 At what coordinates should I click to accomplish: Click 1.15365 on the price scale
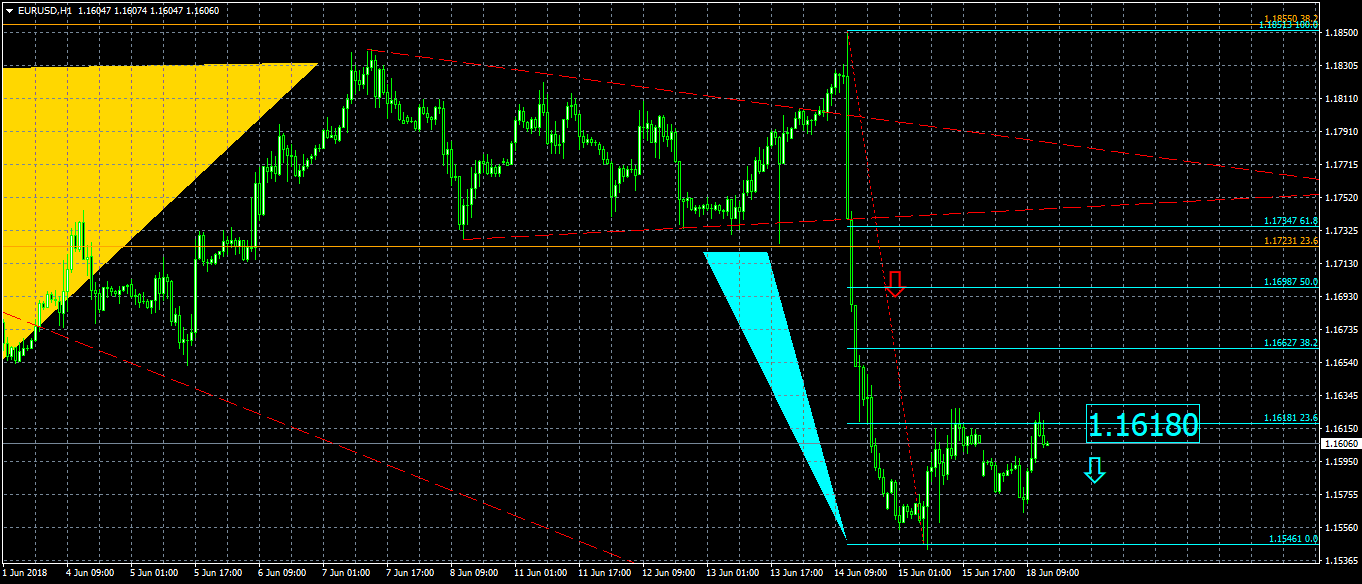pos(1340,560)
